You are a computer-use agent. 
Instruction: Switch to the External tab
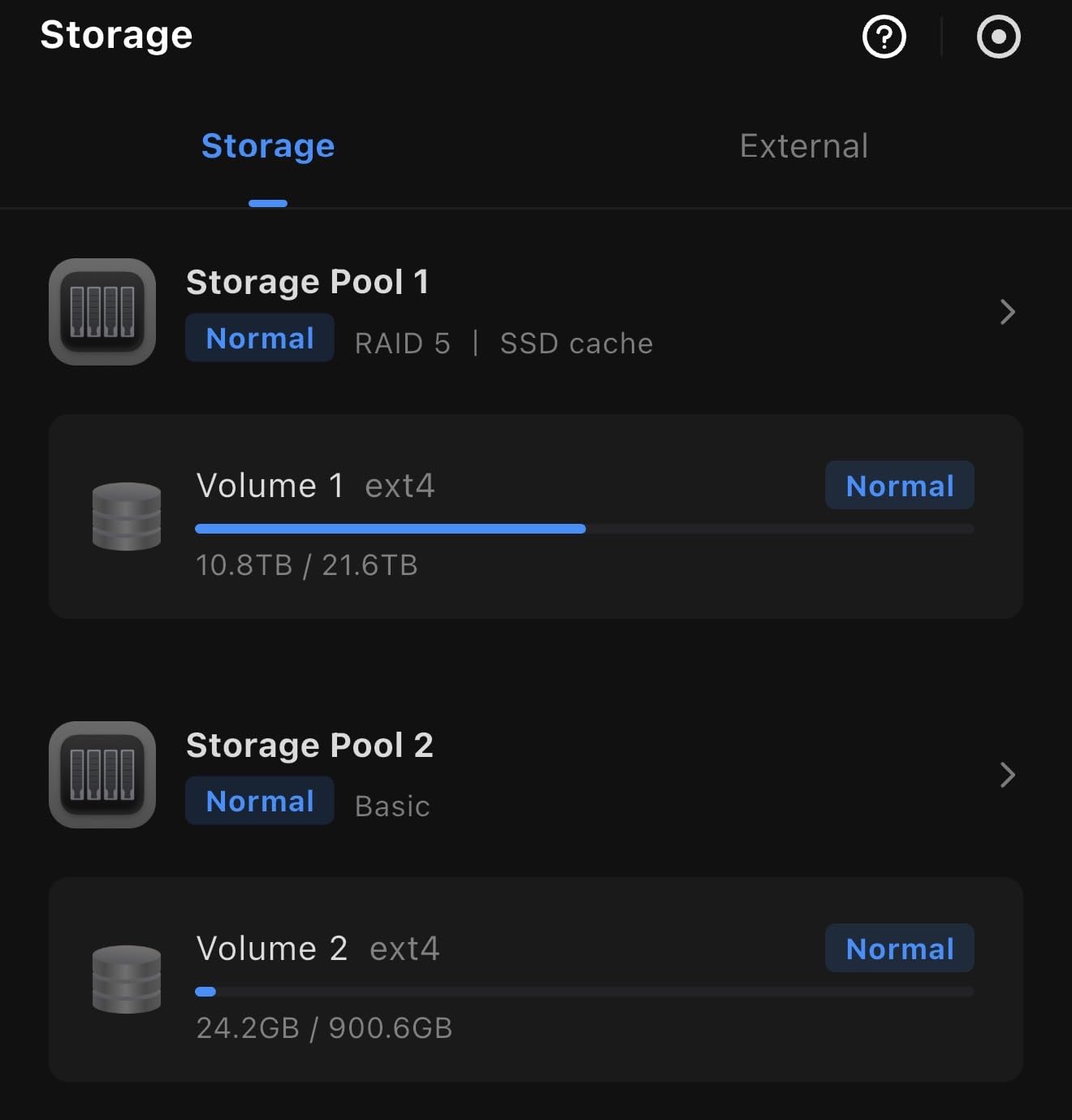point(803,146)
